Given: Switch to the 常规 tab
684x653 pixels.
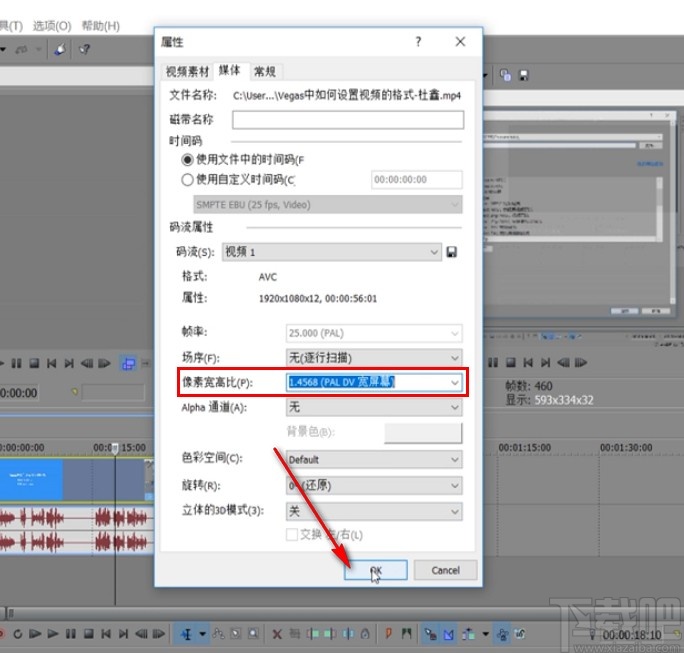Looking at the screenshot, I should pos(265,71).
